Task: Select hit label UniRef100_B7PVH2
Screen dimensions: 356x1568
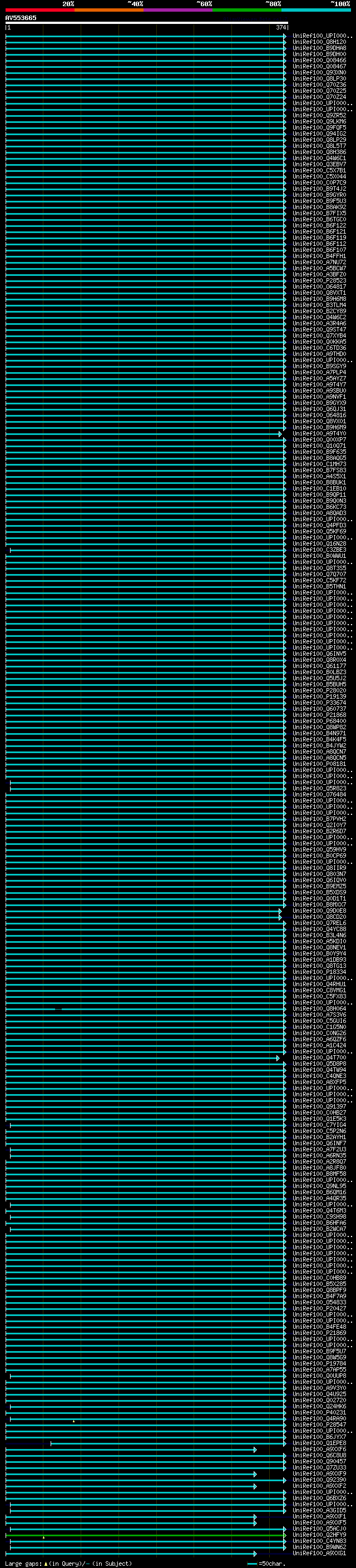Action: [319, 819]
